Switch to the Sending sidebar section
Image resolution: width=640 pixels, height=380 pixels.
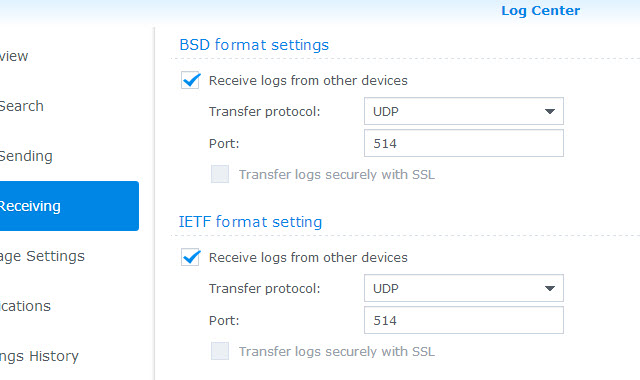click(x=26, y=156)
